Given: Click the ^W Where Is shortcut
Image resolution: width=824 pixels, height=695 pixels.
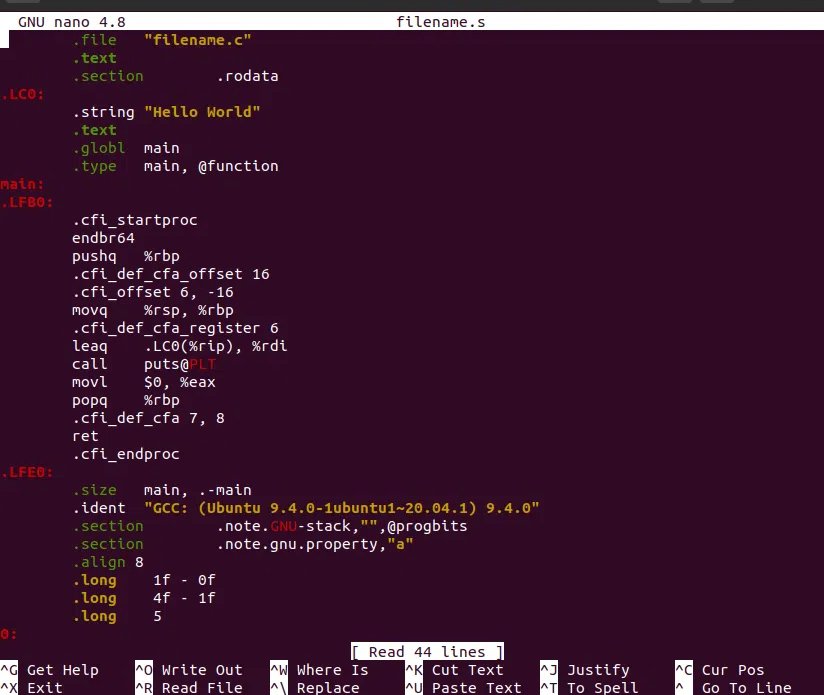Looking at the screenshot, I should [x=319, y=670].
